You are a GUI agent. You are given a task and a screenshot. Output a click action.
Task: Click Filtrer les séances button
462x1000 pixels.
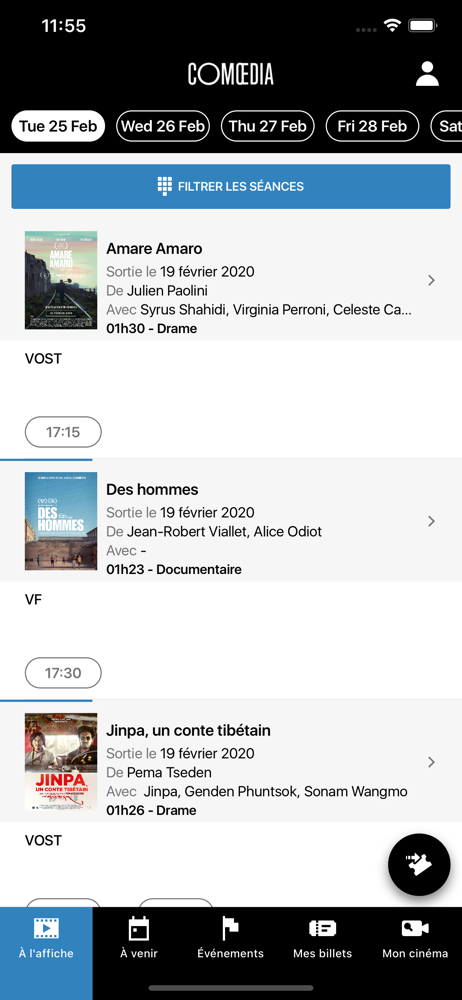[x=231, y=187]
